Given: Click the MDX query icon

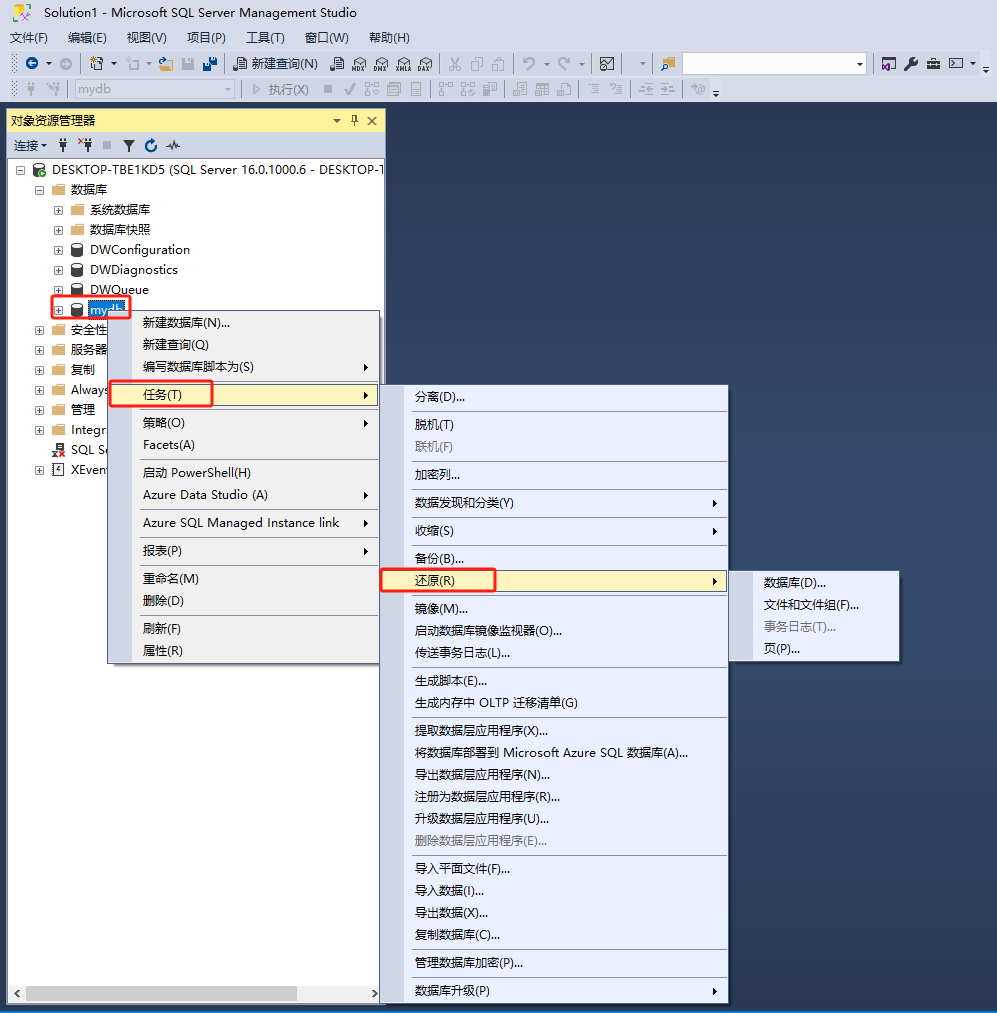Looking at the screenshot, I should tap(359, 63).
